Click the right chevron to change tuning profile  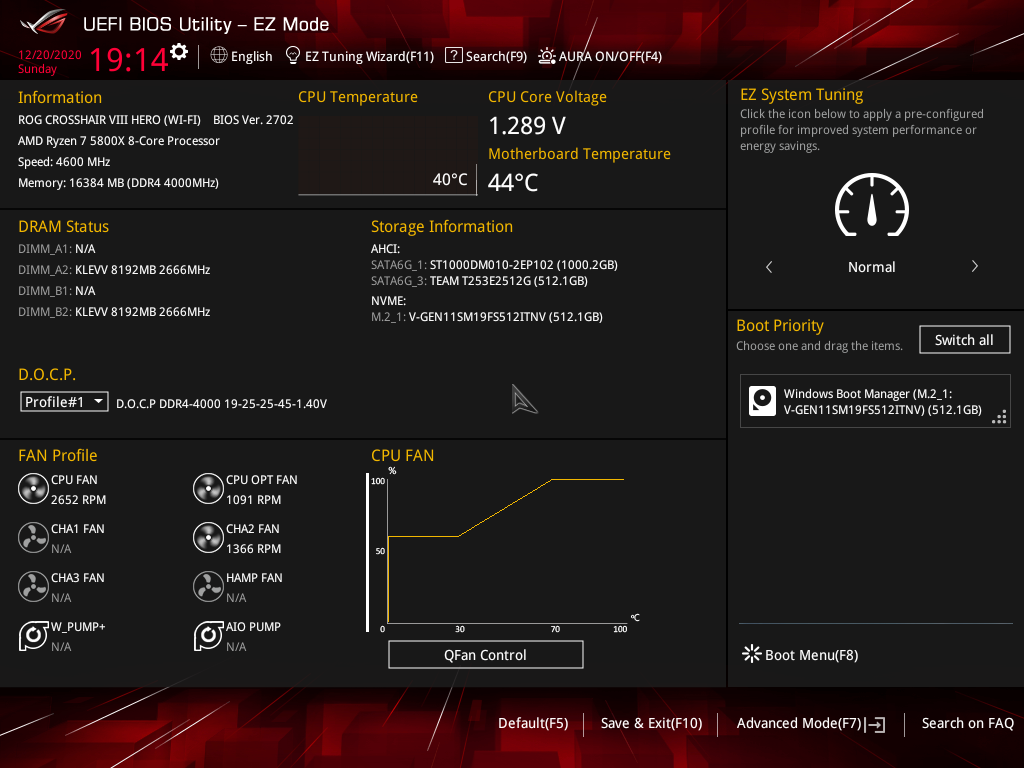point(974,267)
